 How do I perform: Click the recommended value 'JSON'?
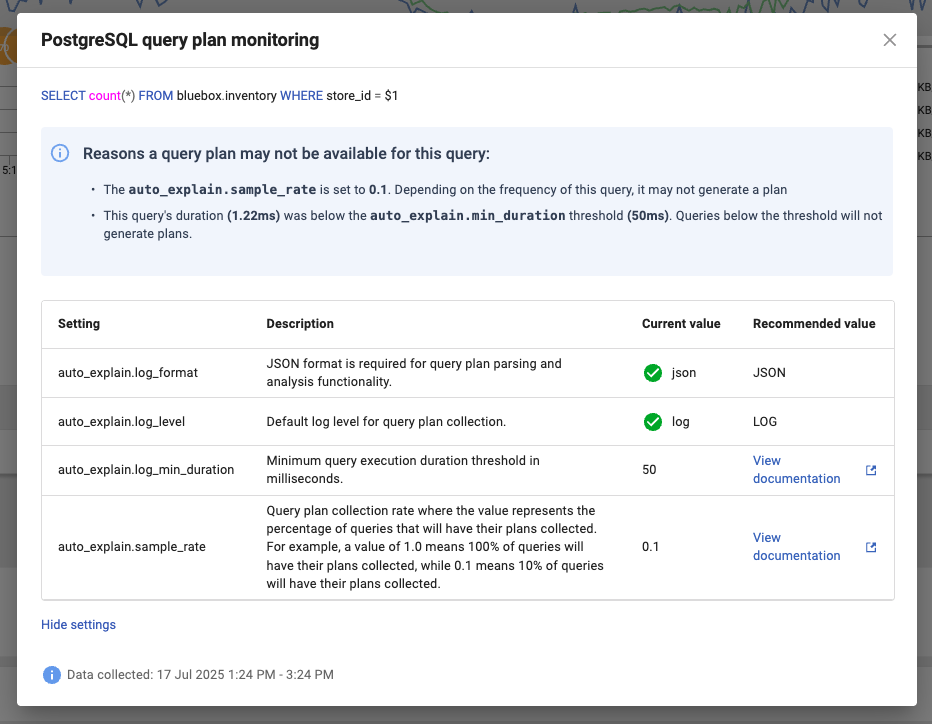pos(769,373)
